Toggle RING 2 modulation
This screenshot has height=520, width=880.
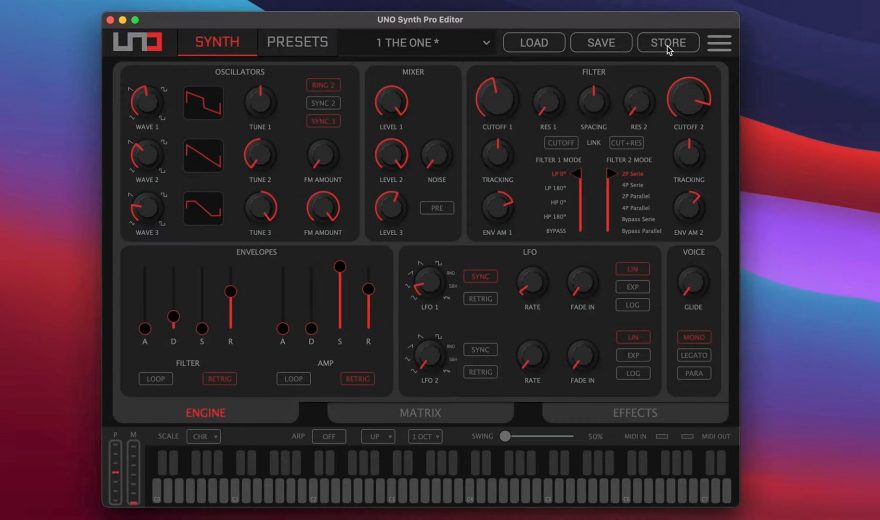(323, 85)
